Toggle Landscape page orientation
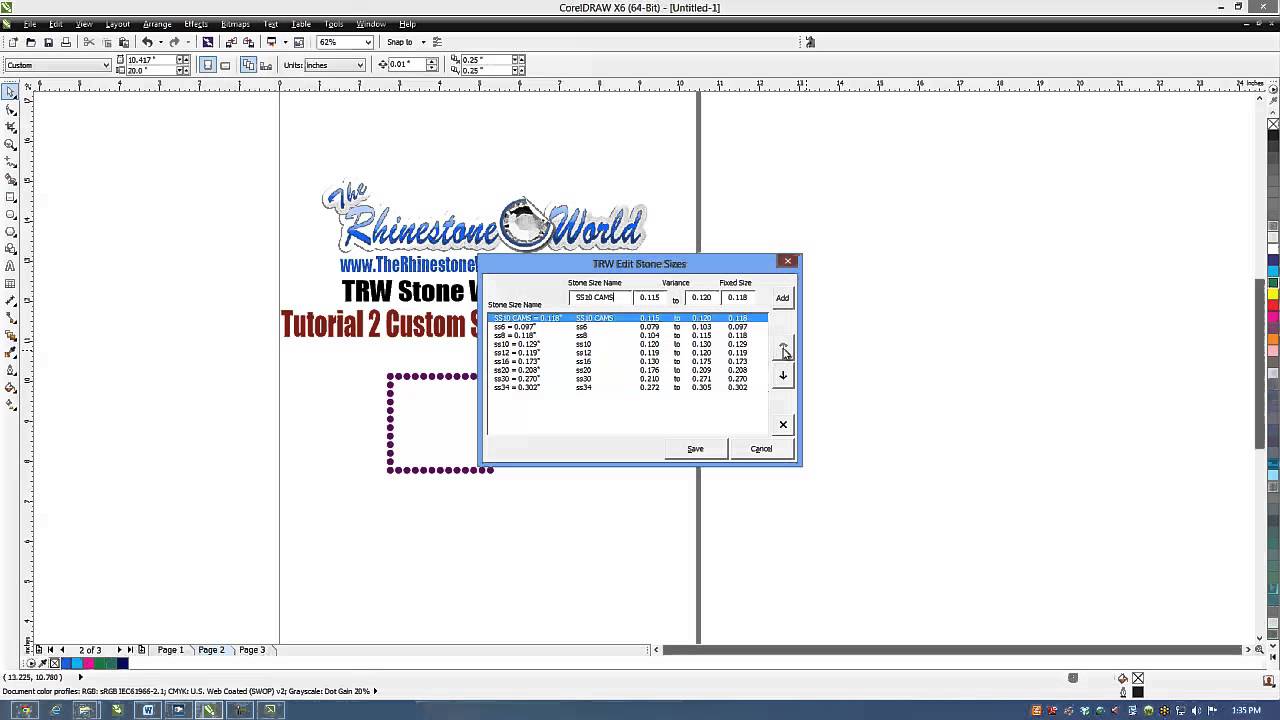 coord(225,65)
